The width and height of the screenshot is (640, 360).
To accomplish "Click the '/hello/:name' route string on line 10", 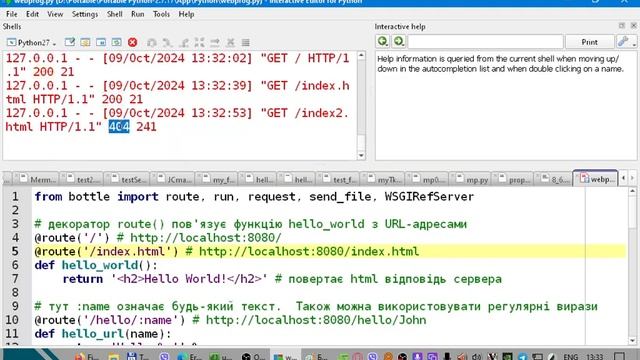I will pyautogui.click(x=131, y=320).
